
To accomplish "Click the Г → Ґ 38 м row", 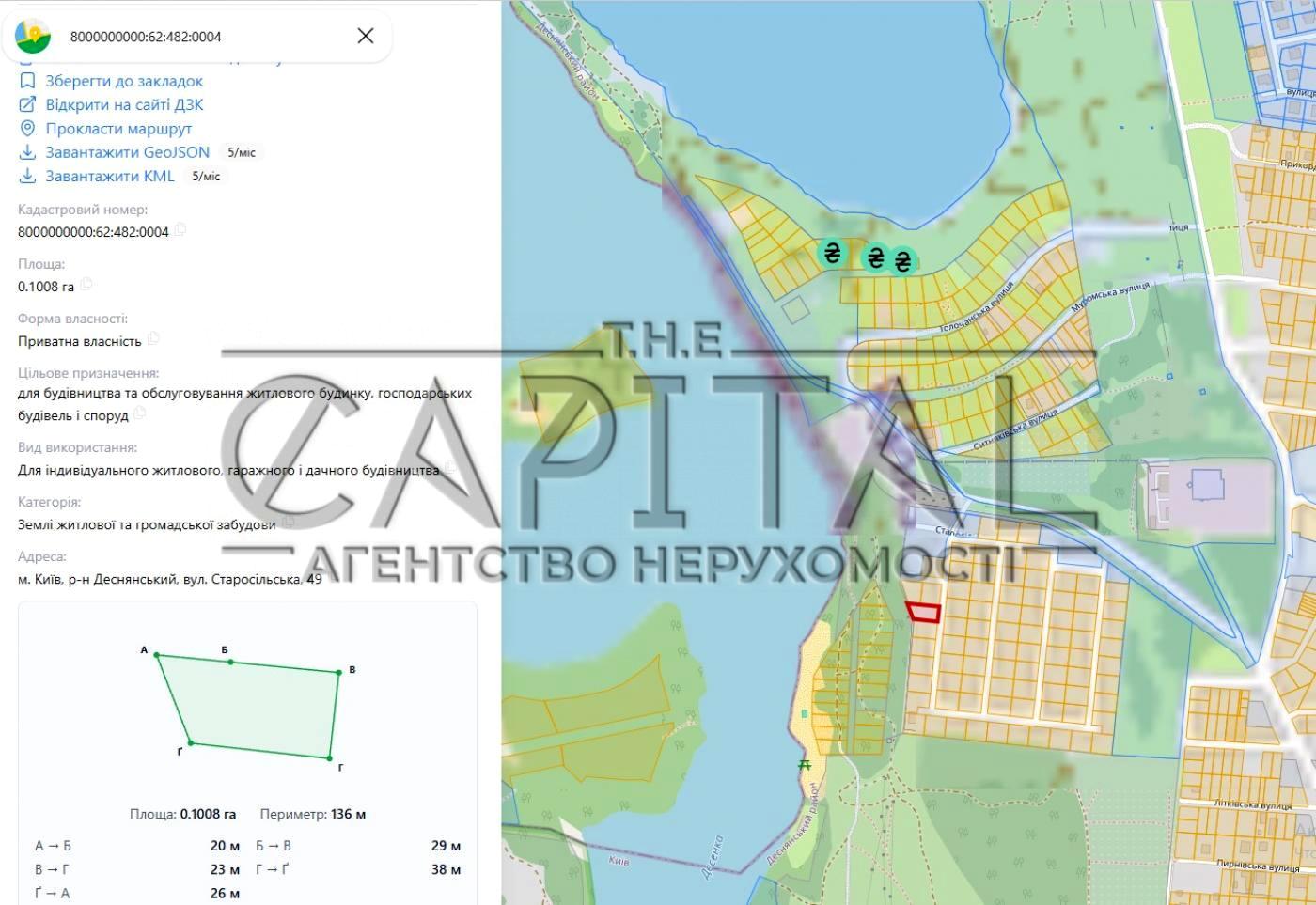I will [358, 869].
